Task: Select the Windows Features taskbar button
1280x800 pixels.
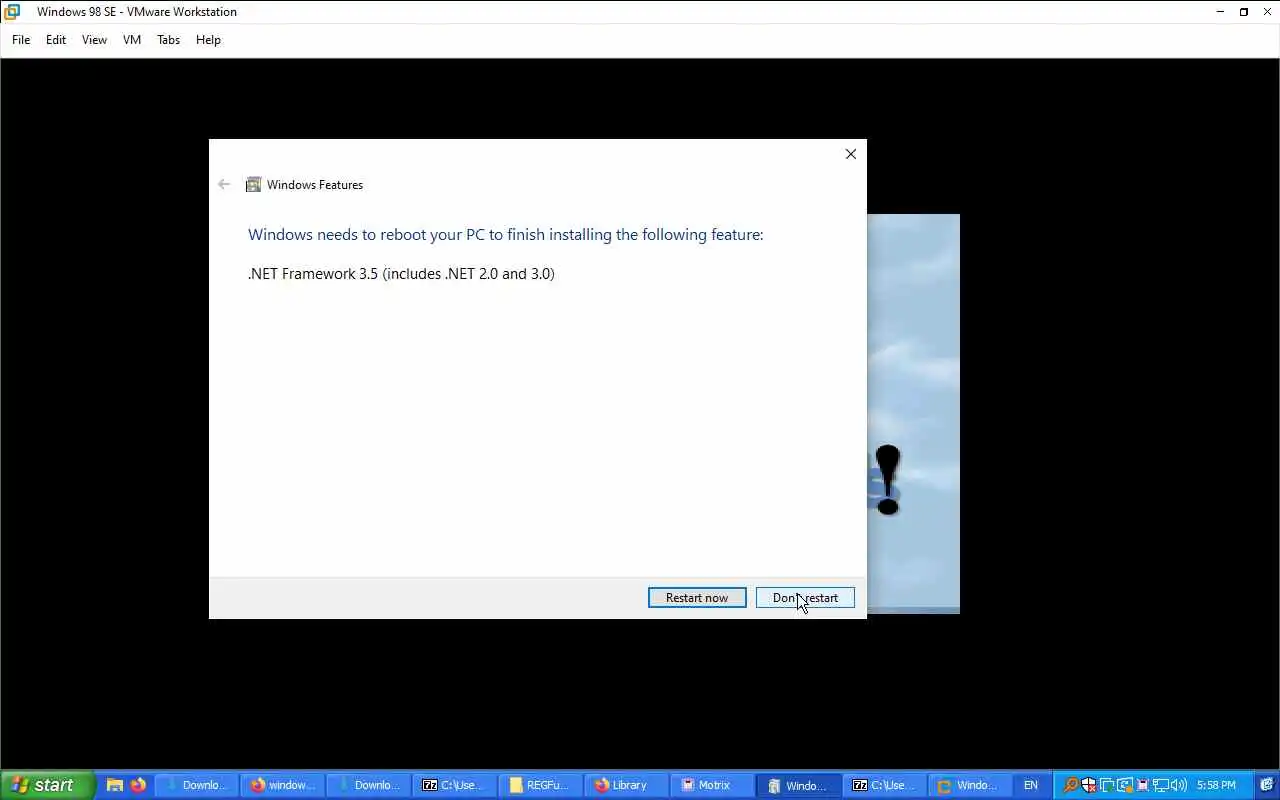Action: pyautogui.click(x=798, y=785)
